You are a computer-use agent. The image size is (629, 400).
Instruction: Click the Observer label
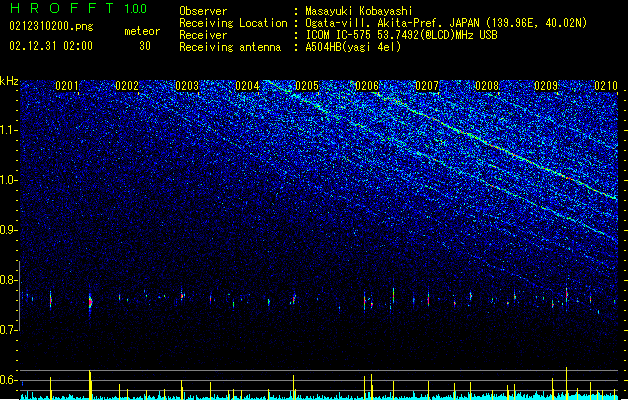[x=203, y=11]
